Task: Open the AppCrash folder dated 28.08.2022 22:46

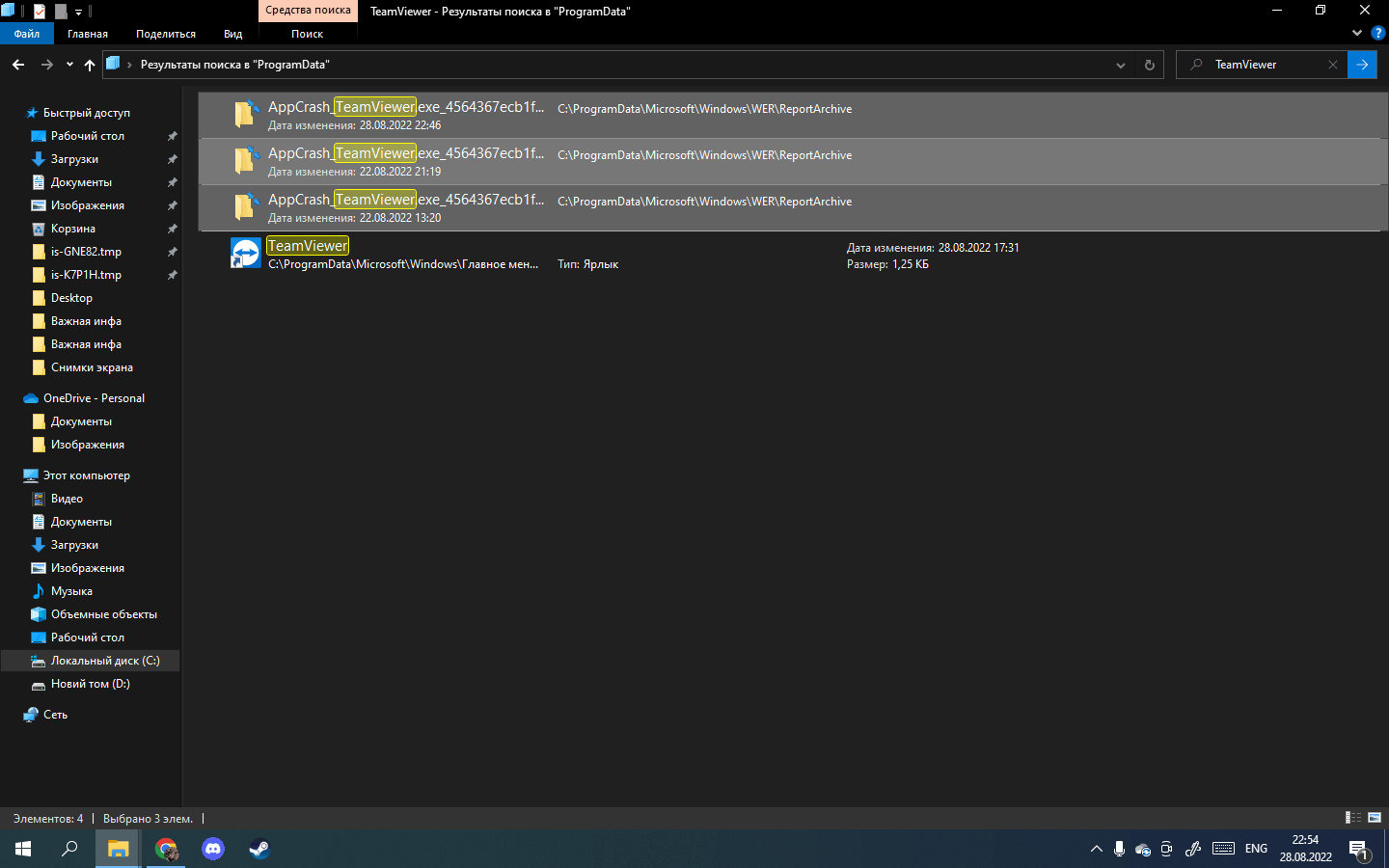Action: point(792,115)
